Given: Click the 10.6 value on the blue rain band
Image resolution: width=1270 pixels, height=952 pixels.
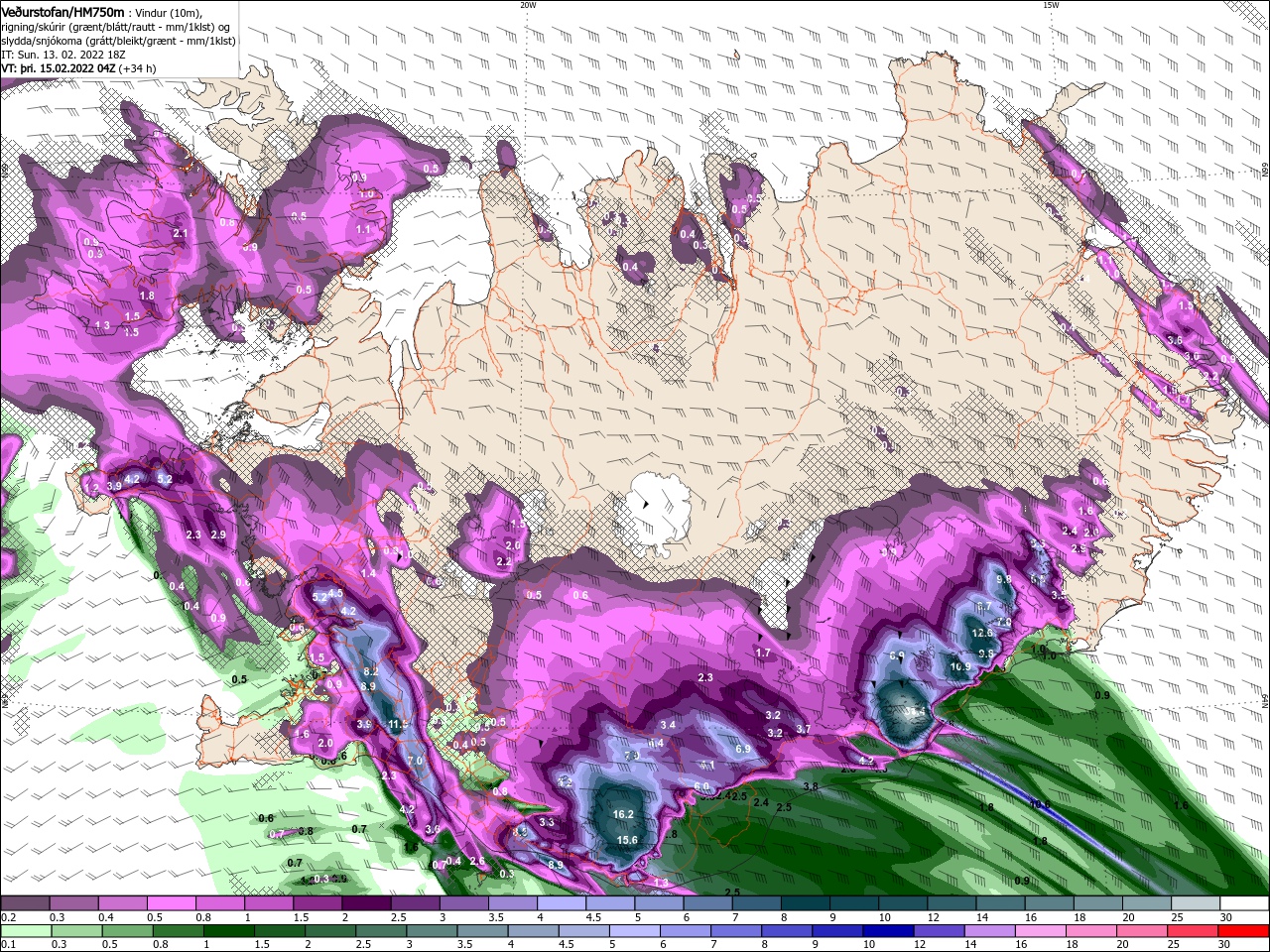Looking at the screenshot, I should click(1039, 804).
